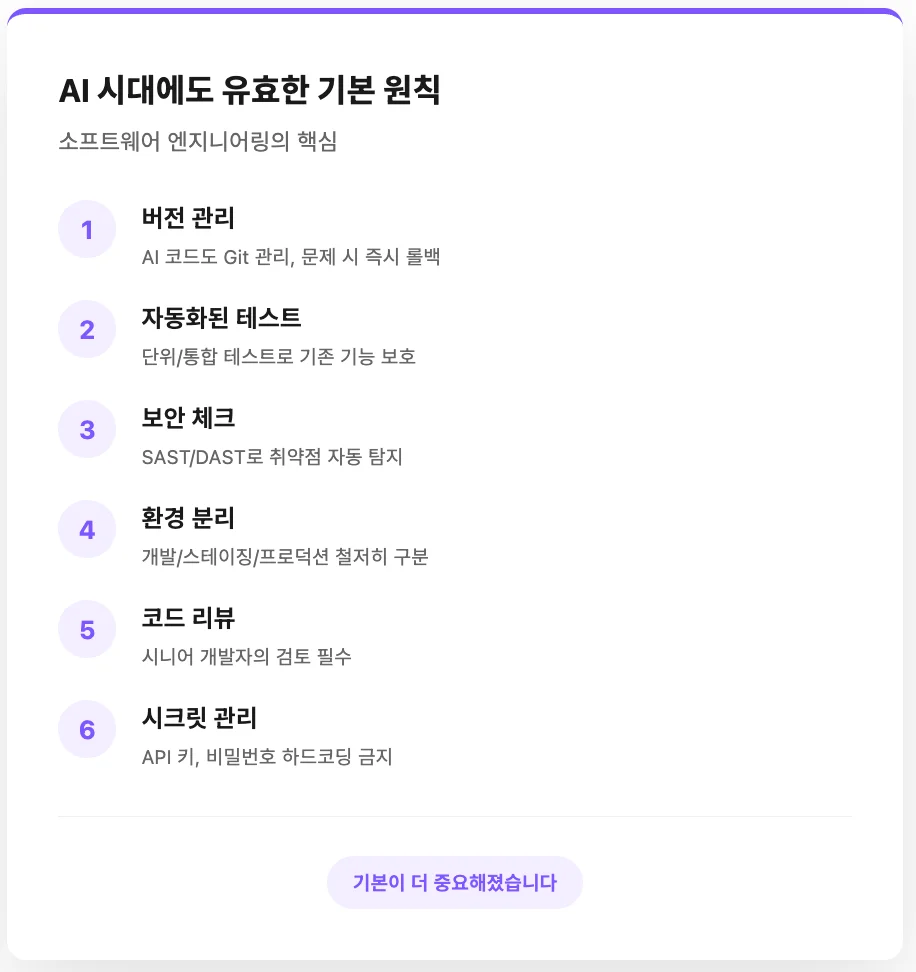Click the 코드 리뷰 heading
This screenshot has width=916, height=972.
(x=188, y=618)
